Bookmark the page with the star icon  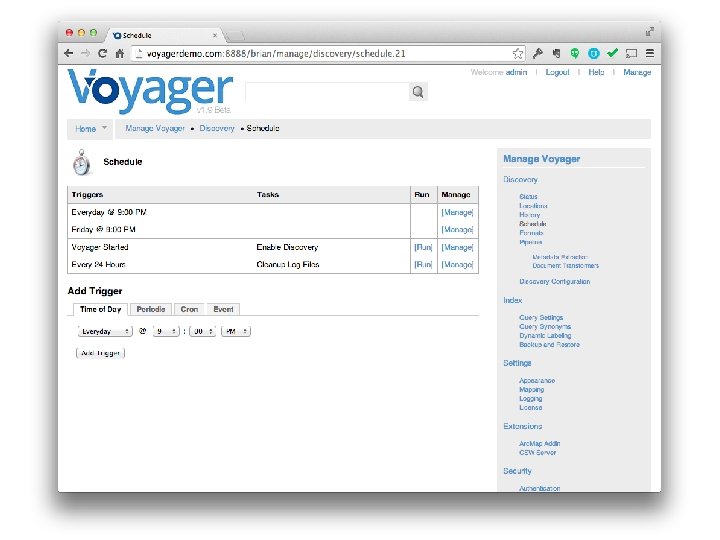[x=518, y=53]
